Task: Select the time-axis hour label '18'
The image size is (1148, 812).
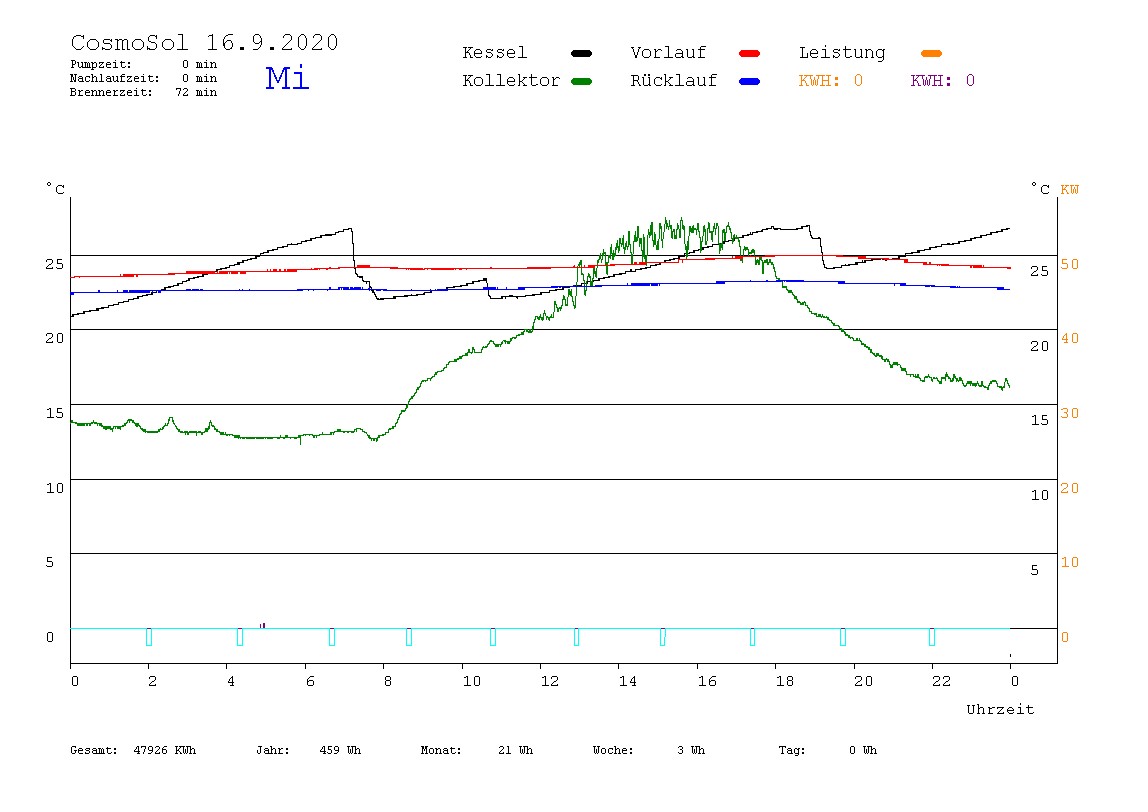Action: (785, 682)
